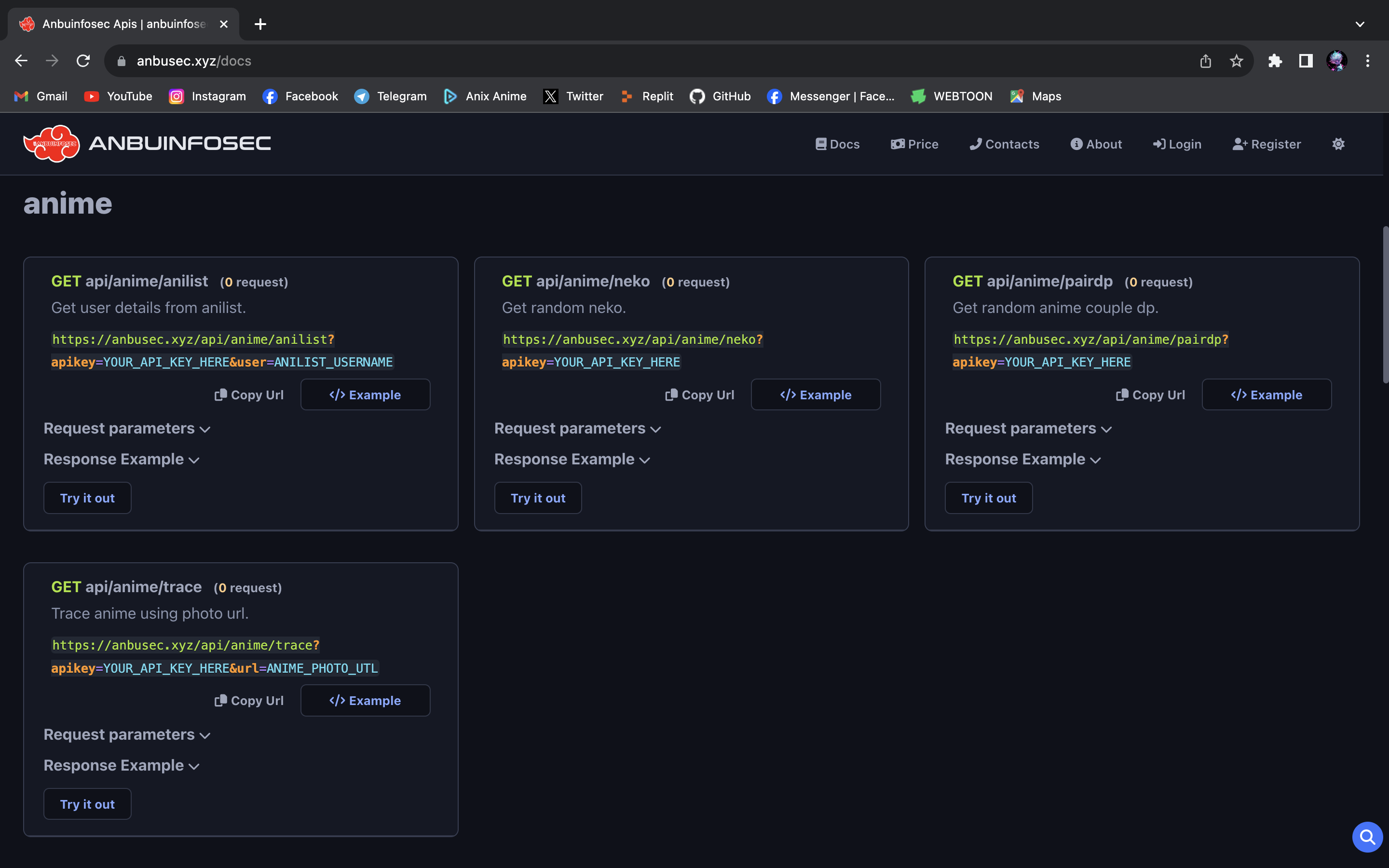Toggle the dark/light theme sun icon
Image resolution: width=1389 pixels, height=868 pixels.
pyautogui.click(x=1338, y=144)
